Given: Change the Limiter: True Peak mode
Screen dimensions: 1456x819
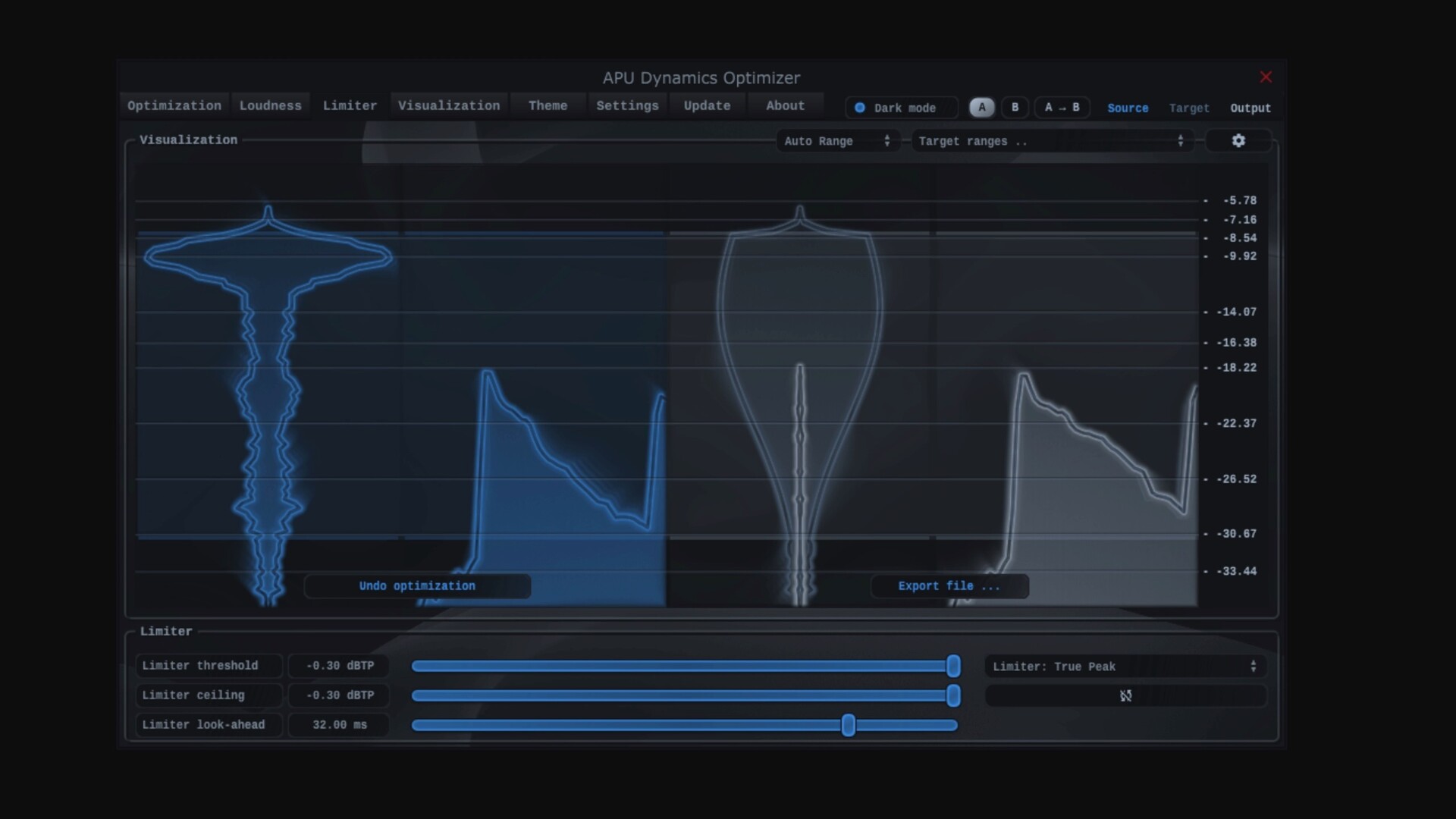Looking at the screenshot, I should point(1125,666).
